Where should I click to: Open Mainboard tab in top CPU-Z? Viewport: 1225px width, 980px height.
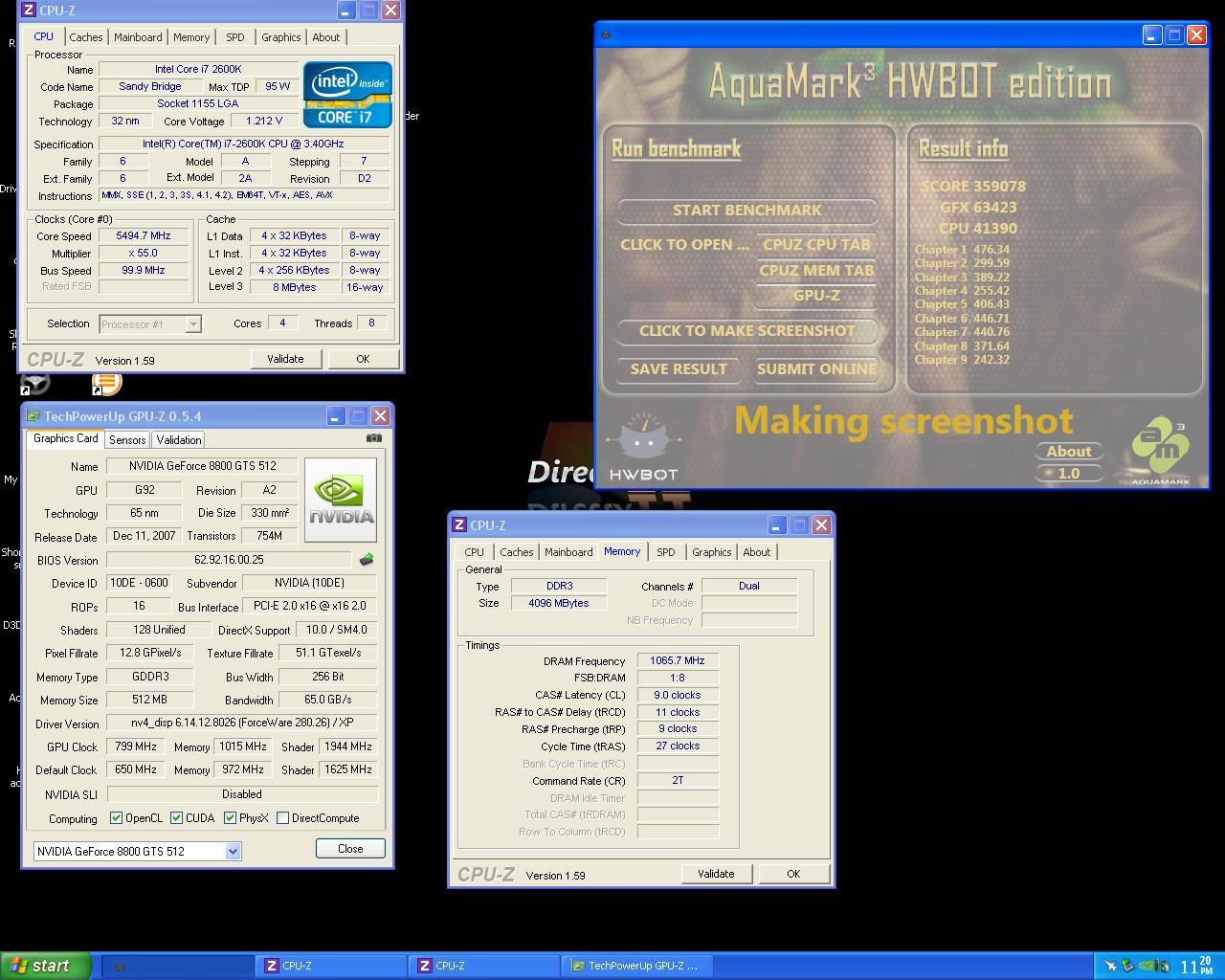[138, 37]
